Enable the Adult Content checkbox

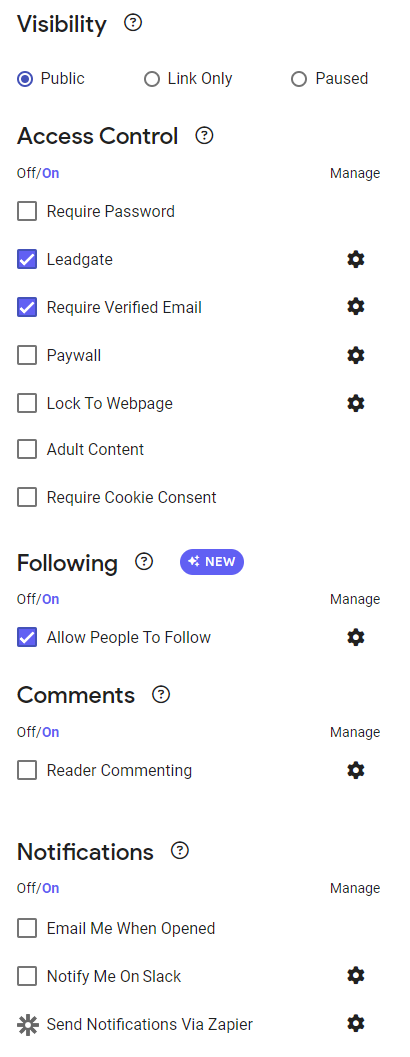click(x=27, y=449)
